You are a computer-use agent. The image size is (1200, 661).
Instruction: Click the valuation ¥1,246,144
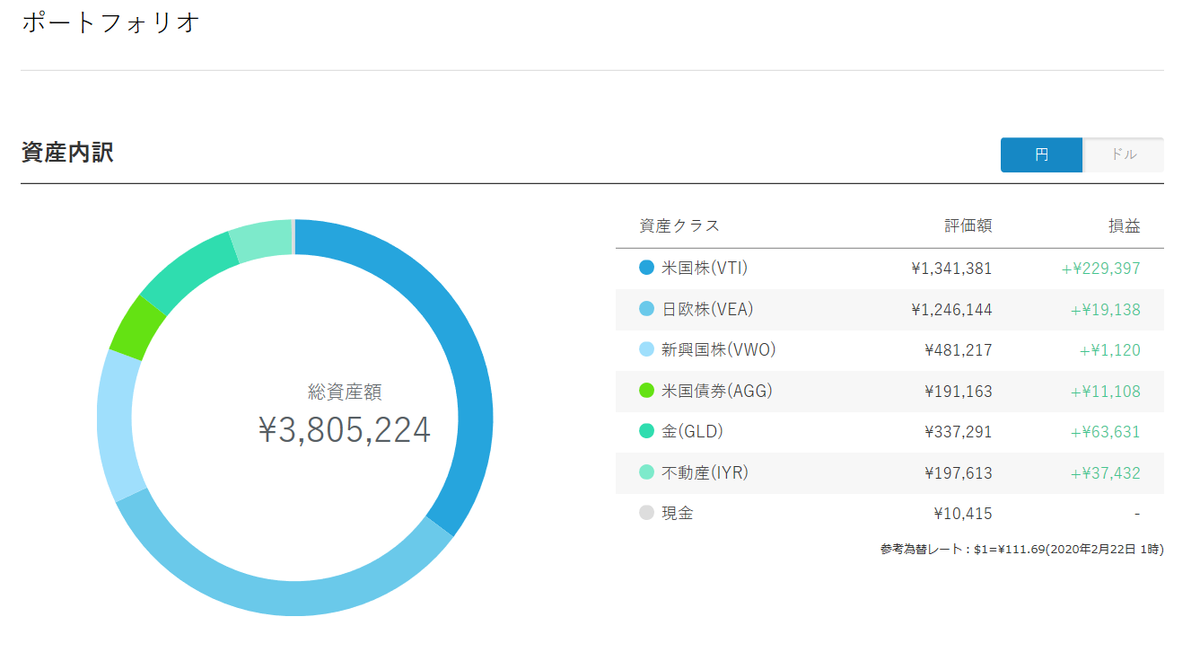click(x=951, y=309)
